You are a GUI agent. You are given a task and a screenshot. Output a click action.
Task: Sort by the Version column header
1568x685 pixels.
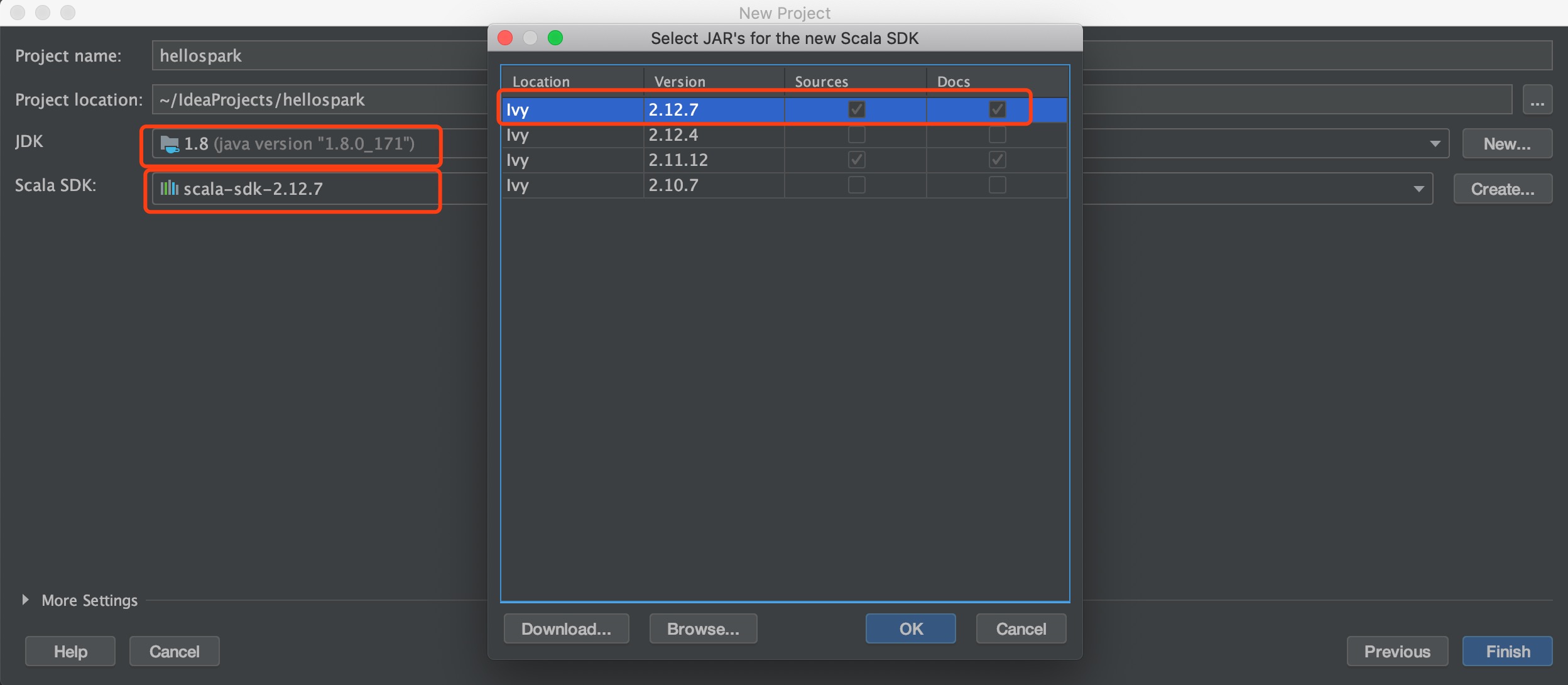(x=680, y=82)
